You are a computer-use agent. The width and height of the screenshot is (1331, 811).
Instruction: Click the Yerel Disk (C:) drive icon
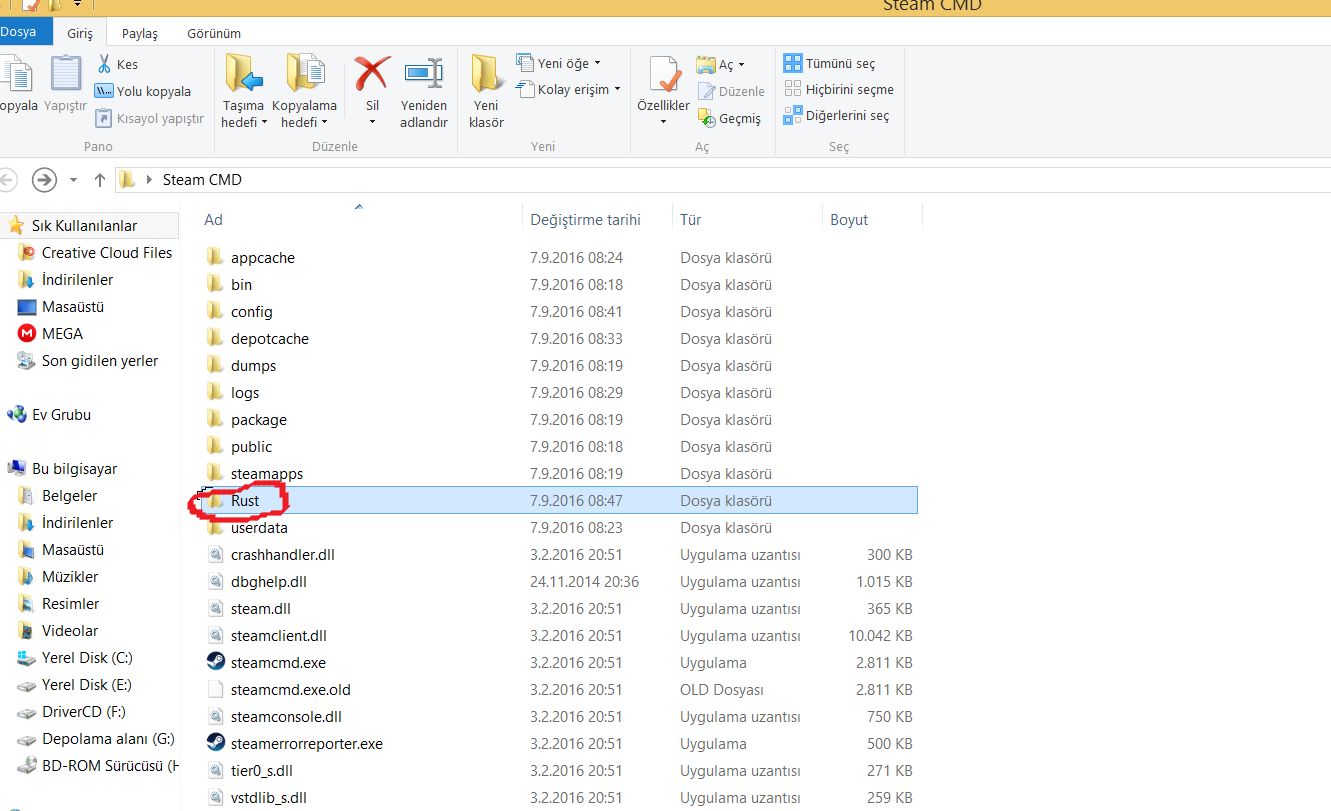[x=26, y=658]
